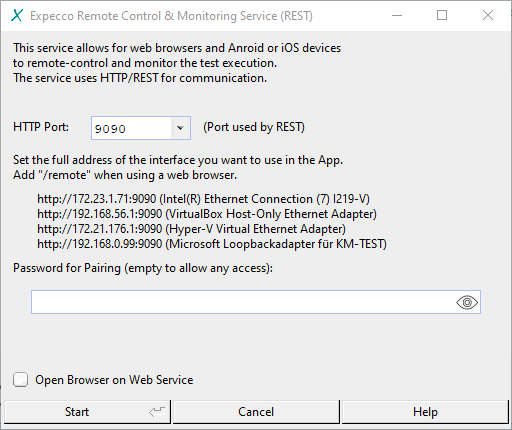Maximize the Expecco service window
Image resolution: width=512 pixels, height=430 pixels.
(x=442, y=15)
